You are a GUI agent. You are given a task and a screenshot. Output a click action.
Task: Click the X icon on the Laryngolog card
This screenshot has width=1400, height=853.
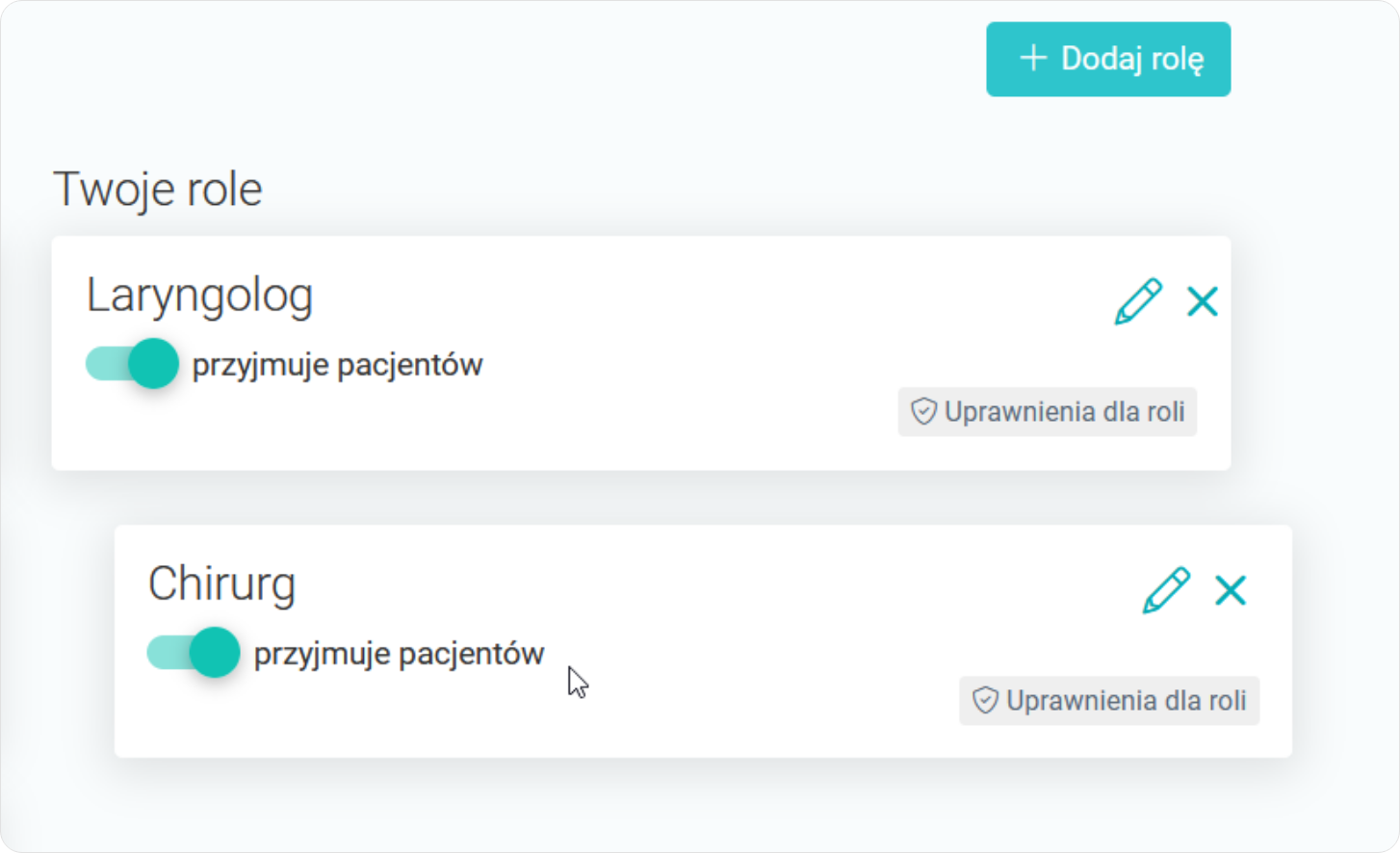click(x=1203, y=301)
